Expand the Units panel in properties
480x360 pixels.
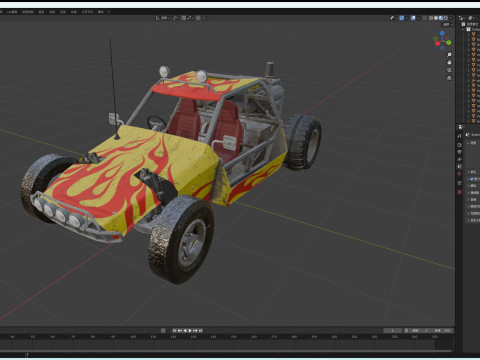473,172
